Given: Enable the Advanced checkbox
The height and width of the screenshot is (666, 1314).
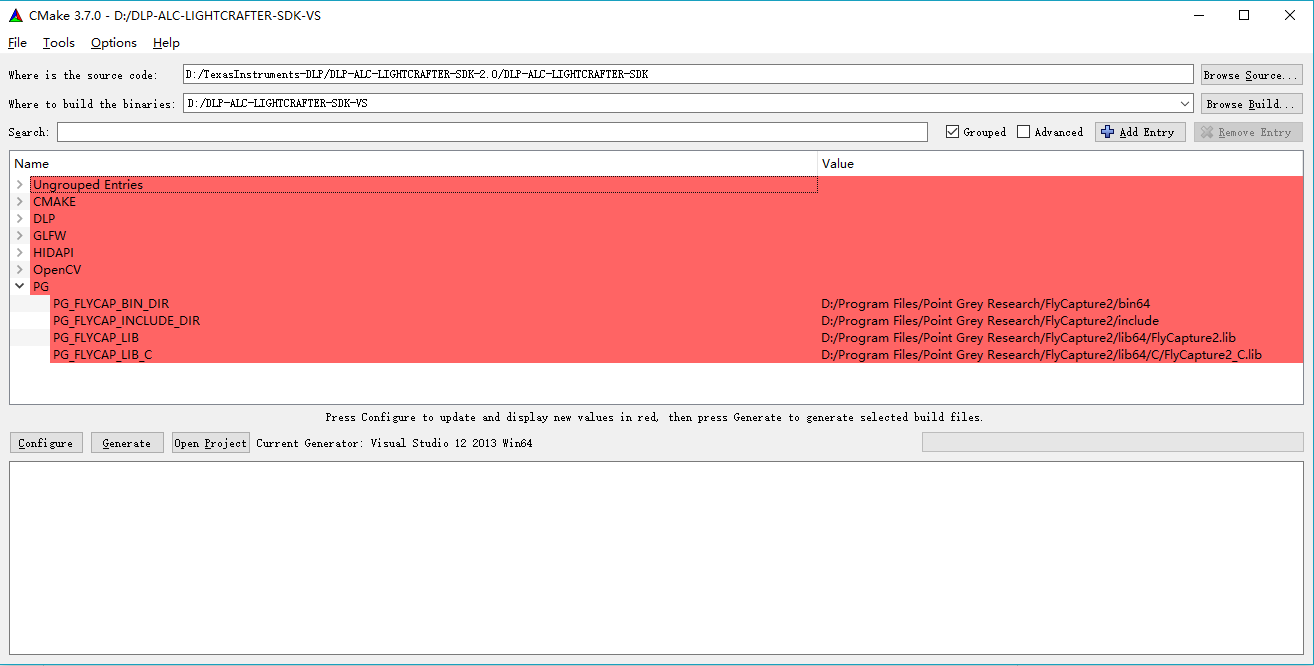Looking at the screenshot, I should coord(1023,132).
